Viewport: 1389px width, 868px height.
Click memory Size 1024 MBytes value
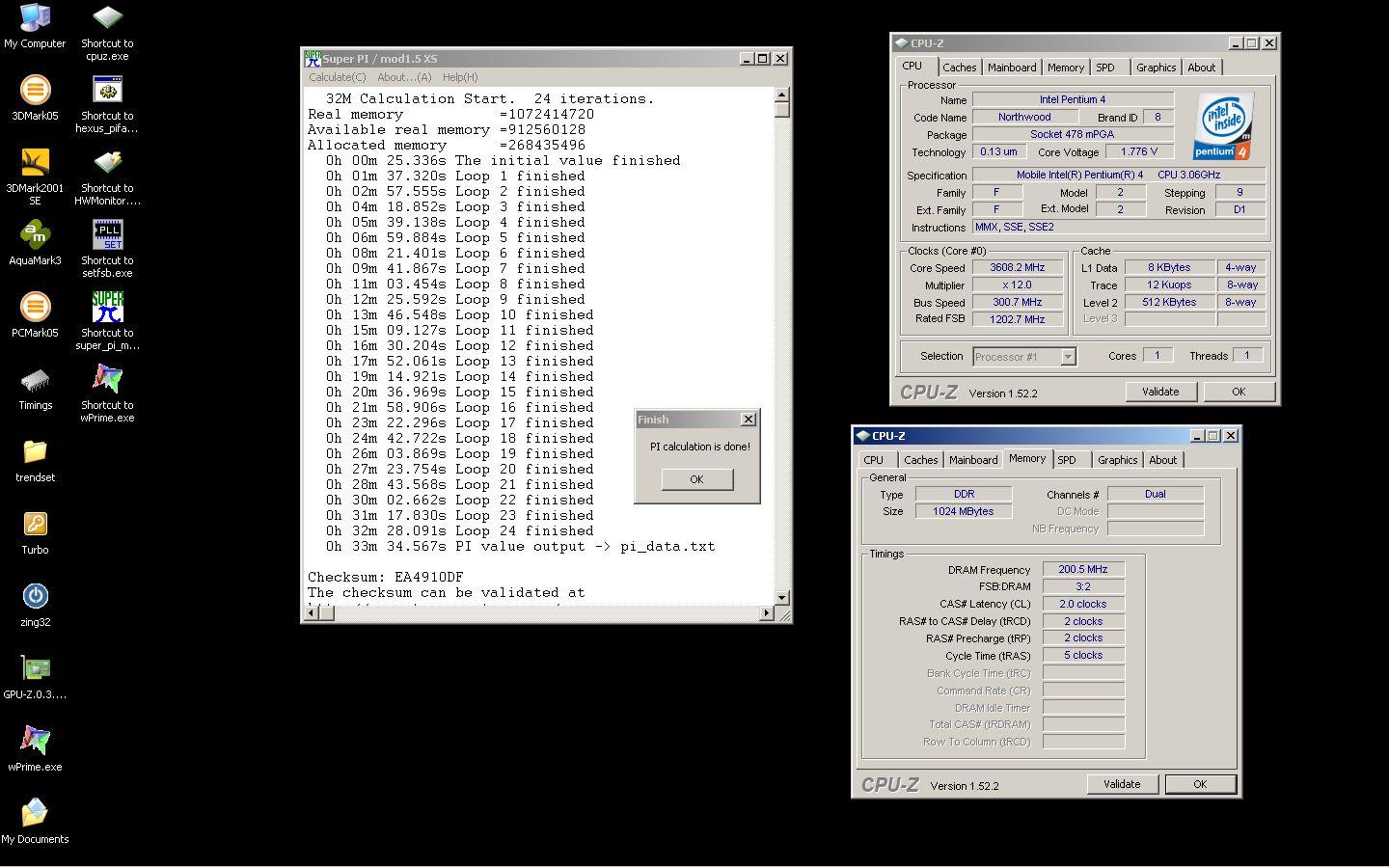(x=964, y=511)
